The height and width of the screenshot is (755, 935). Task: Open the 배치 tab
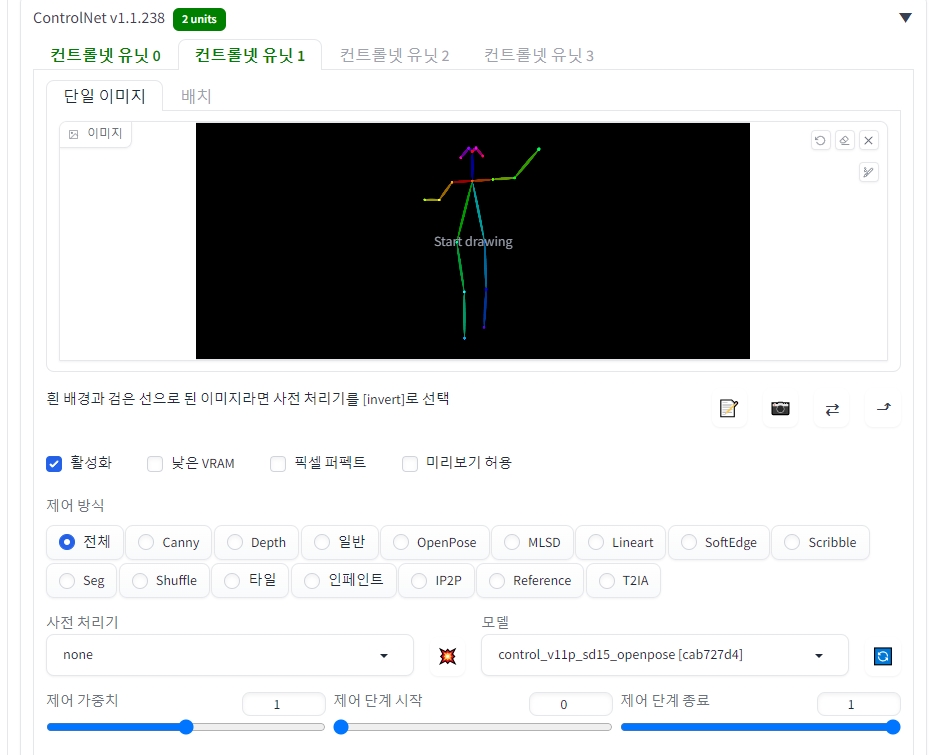point(196,95)
